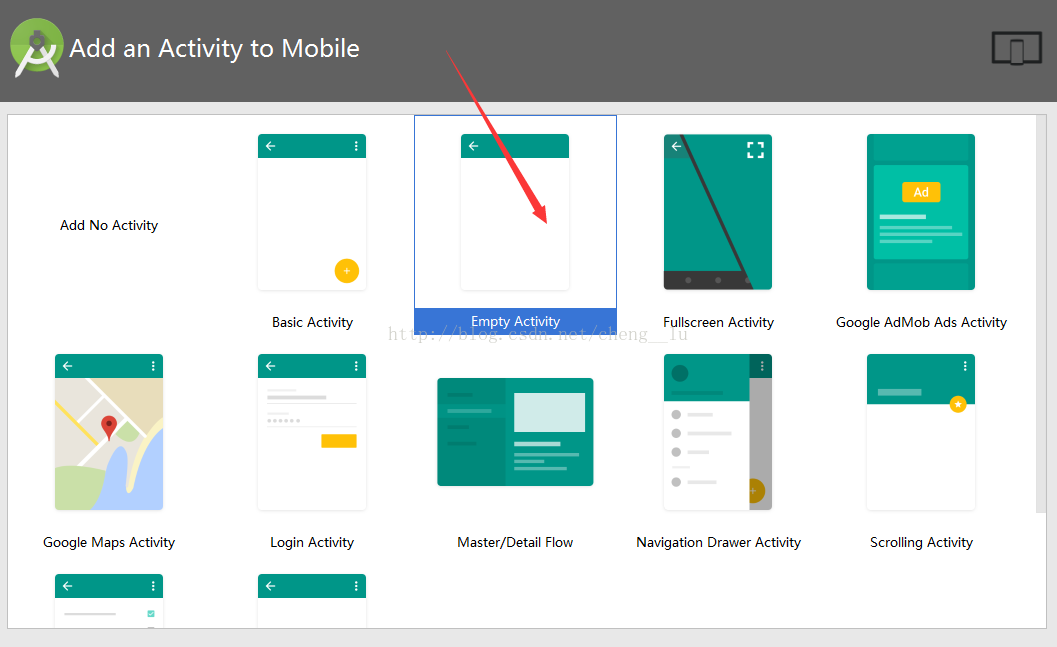The height and width of the screenshot is (647, 1057).
Task: Click the highlighted Empty Activity label
Action: (x=515, y=321)
